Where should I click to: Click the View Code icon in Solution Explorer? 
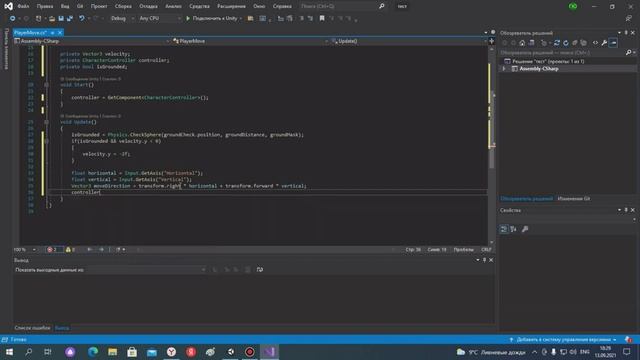pyautogui.click(x=596, y=43)
